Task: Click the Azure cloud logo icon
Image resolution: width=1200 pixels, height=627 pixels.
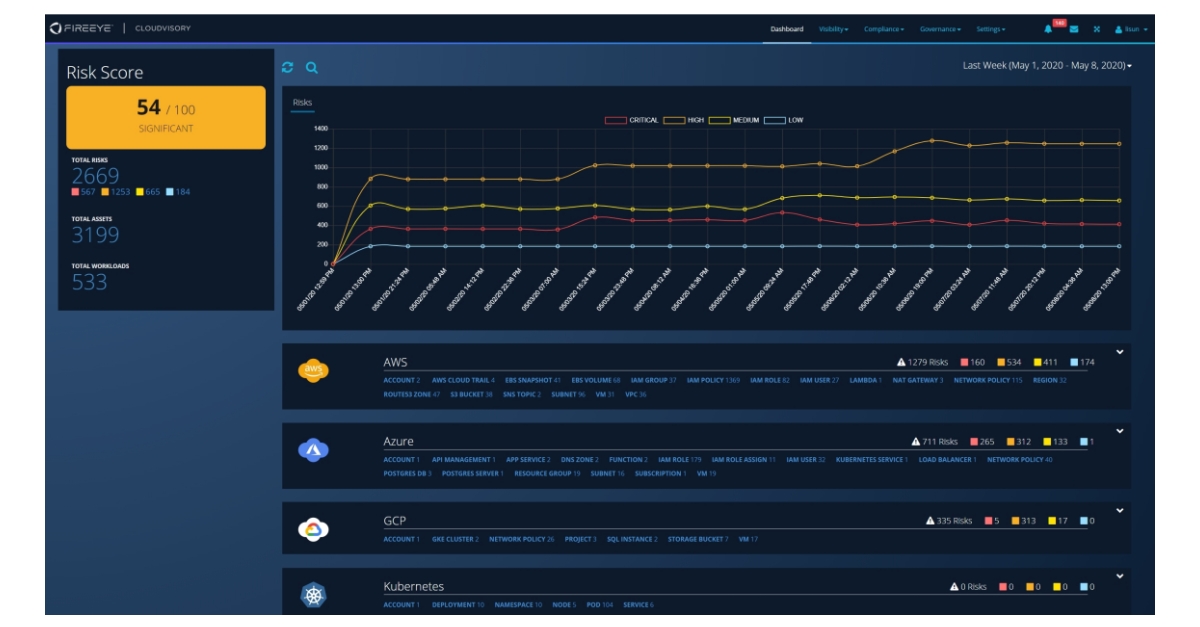Action: (x=313, y=451)
